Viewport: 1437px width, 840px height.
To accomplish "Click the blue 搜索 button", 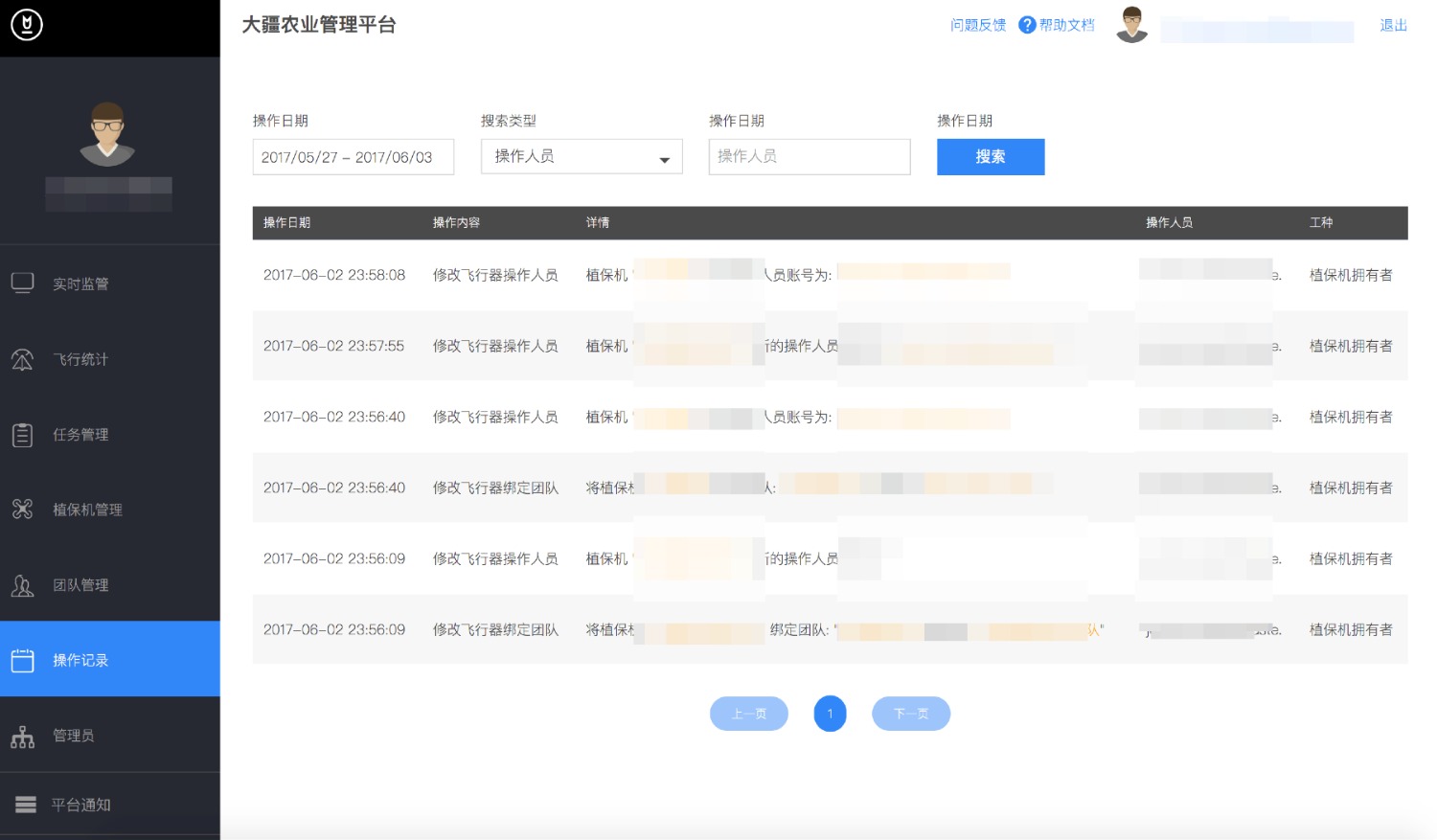I will coord(991,157).
